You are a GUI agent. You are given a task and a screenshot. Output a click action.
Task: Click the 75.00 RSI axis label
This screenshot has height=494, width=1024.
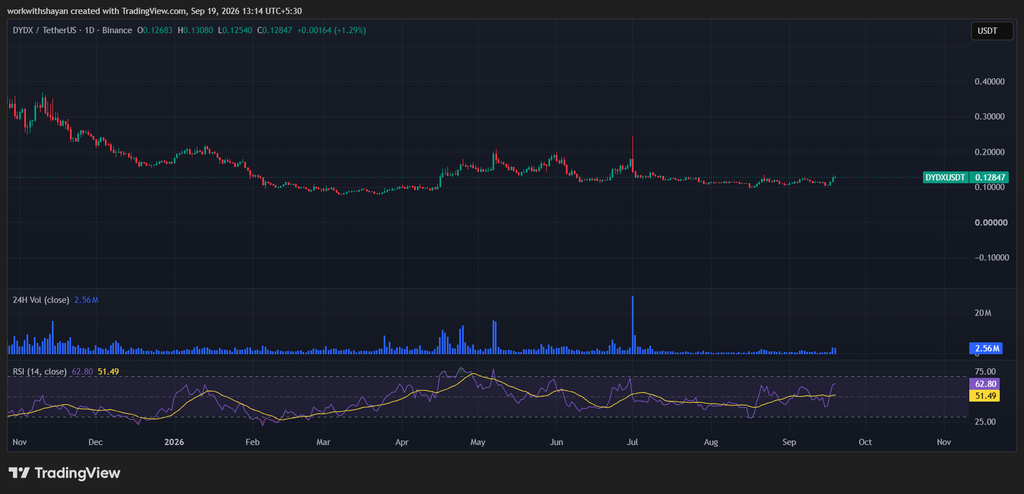983,371
